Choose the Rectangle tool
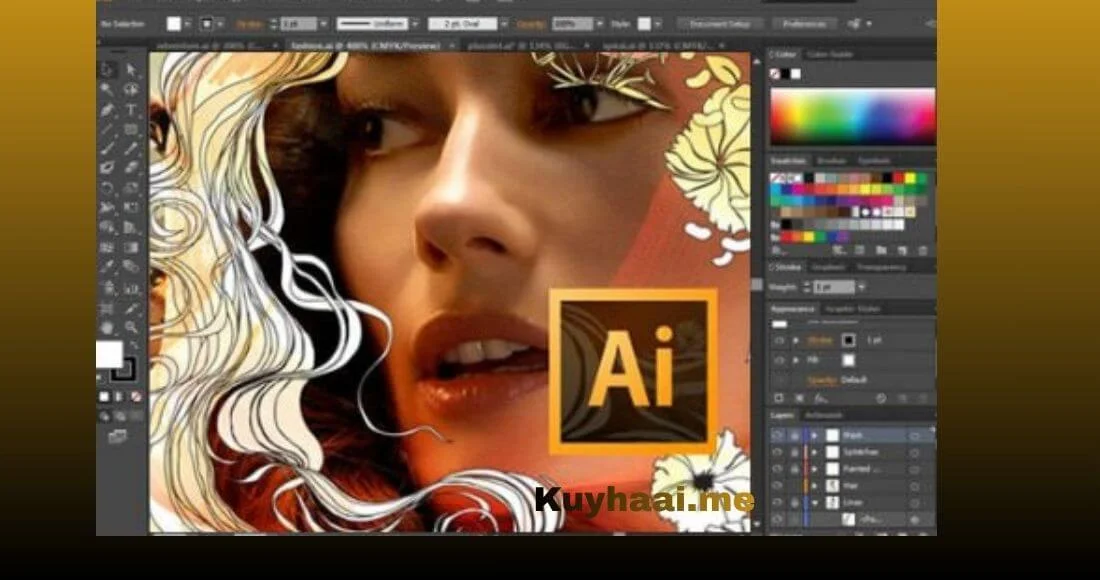 [131, 129]
